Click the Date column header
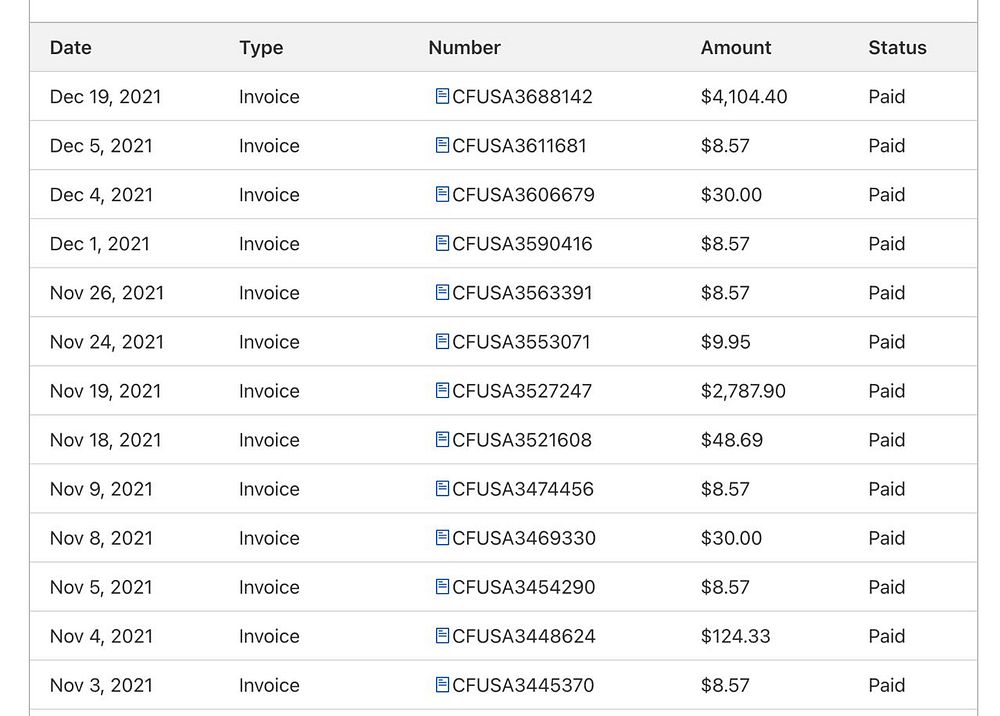This screenshot has height=716, width=1000. pos(71,48)
